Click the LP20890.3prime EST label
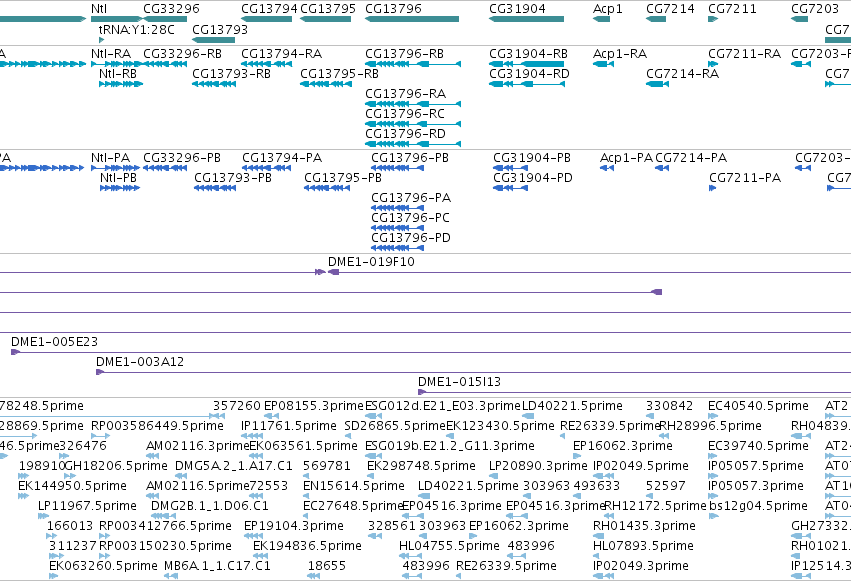 538,466
